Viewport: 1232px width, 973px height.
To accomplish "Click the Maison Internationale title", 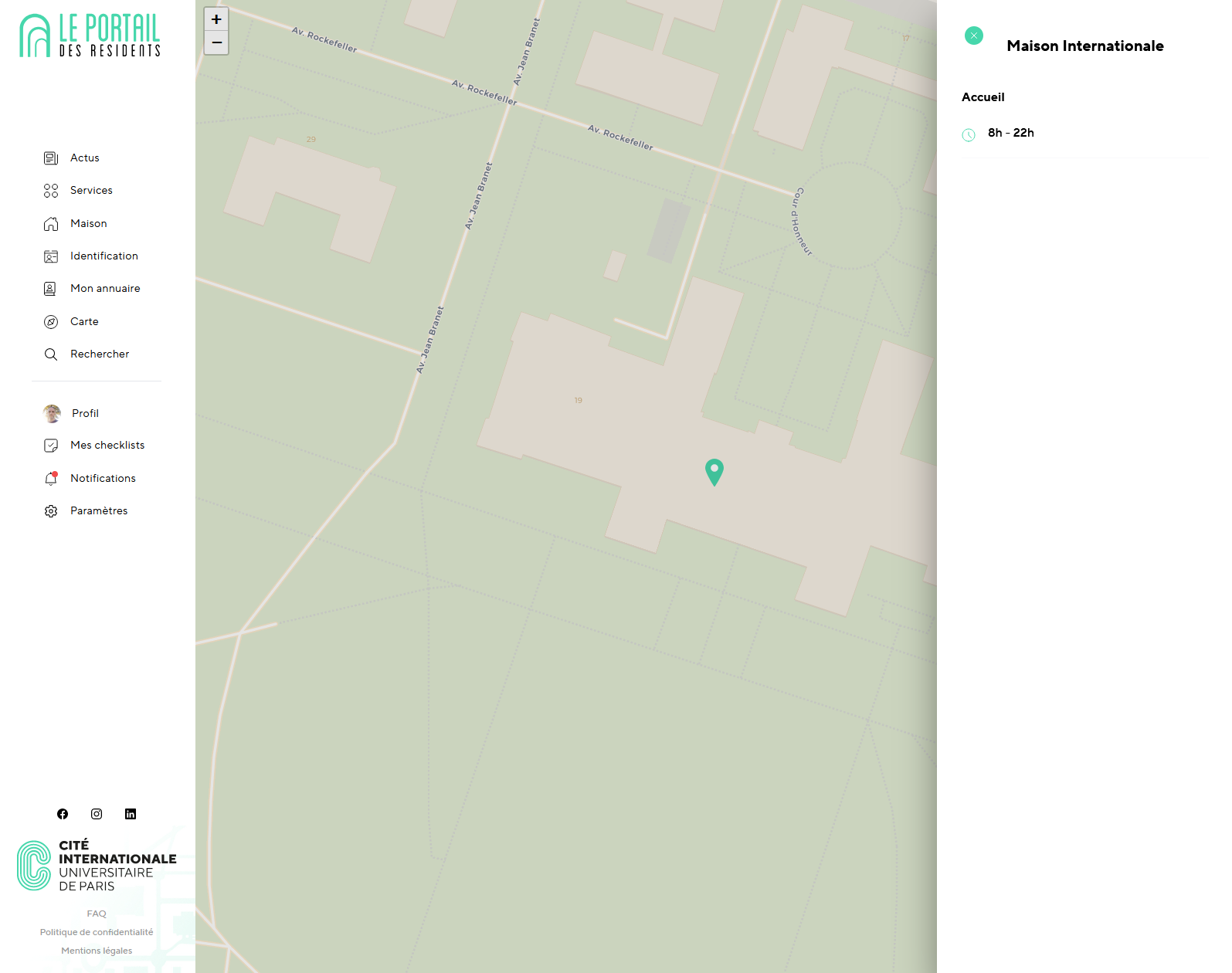I will point(1085,46).
